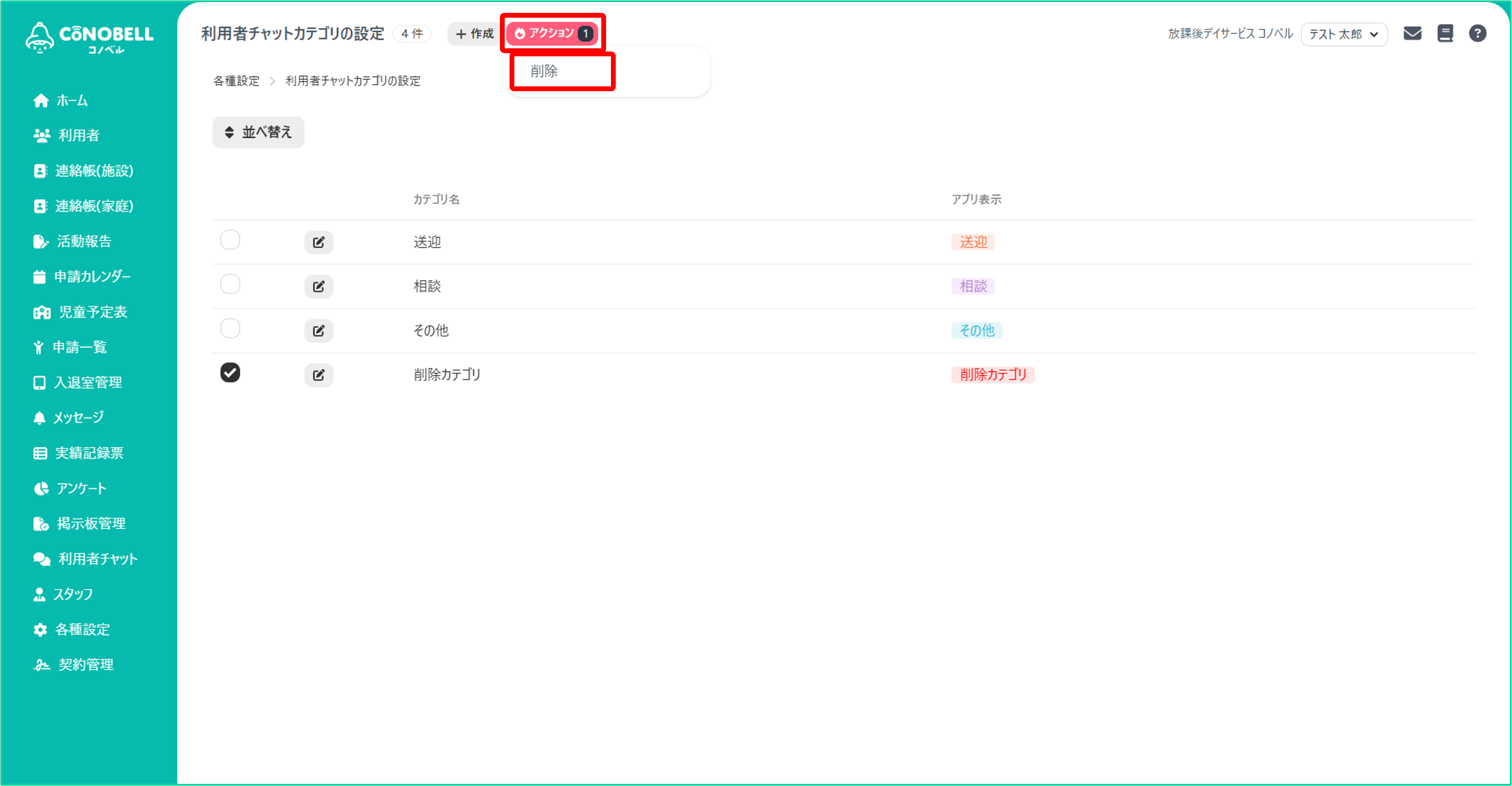The image size is (1512, 786).
Task: Click the orange 送迎 app display tag
Action: coord(973,242)
